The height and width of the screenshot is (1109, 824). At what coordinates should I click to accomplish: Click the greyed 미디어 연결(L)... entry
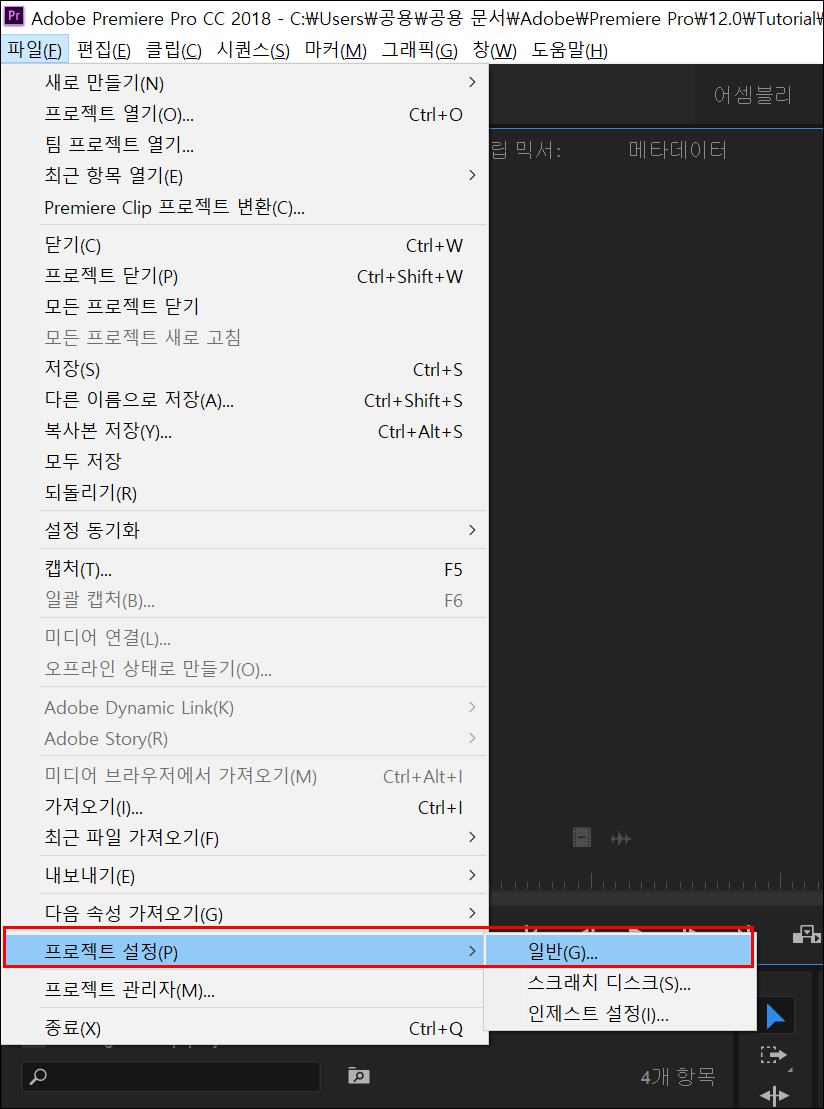[245, 639]
